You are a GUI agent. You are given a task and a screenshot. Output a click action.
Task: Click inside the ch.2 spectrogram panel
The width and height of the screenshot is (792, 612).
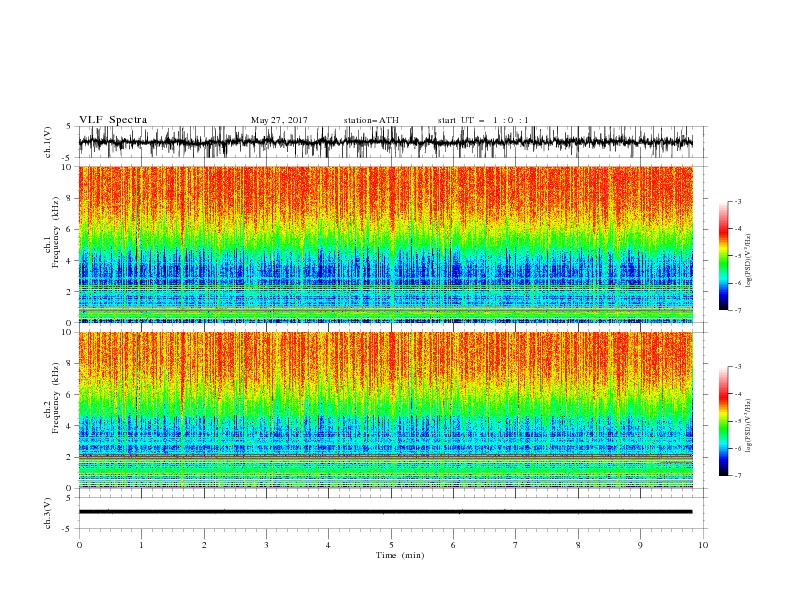(385, 410)
